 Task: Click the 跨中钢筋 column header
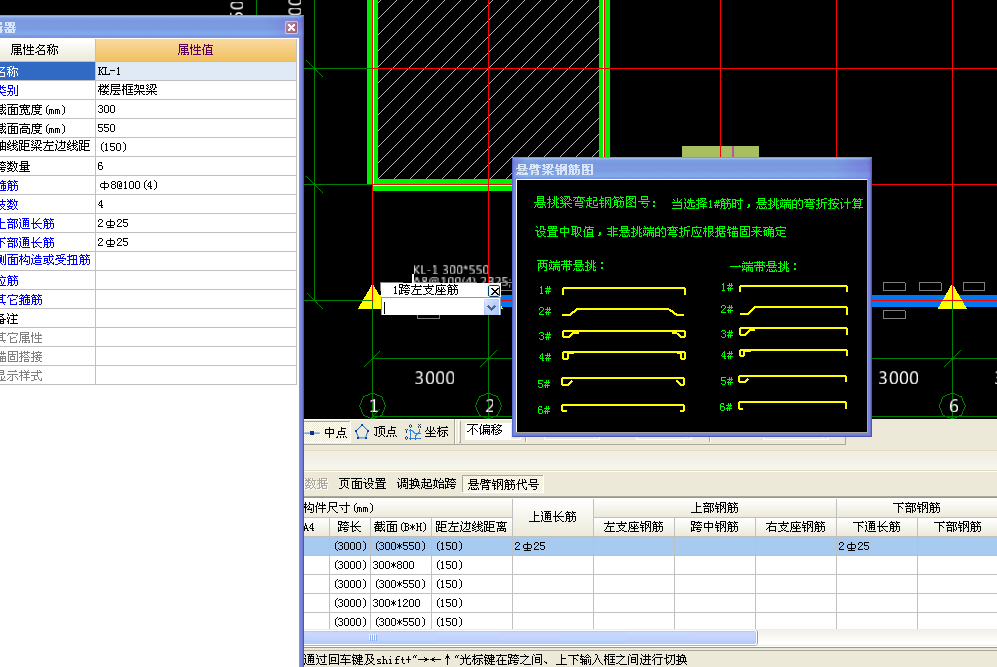[x=715, y=527]
